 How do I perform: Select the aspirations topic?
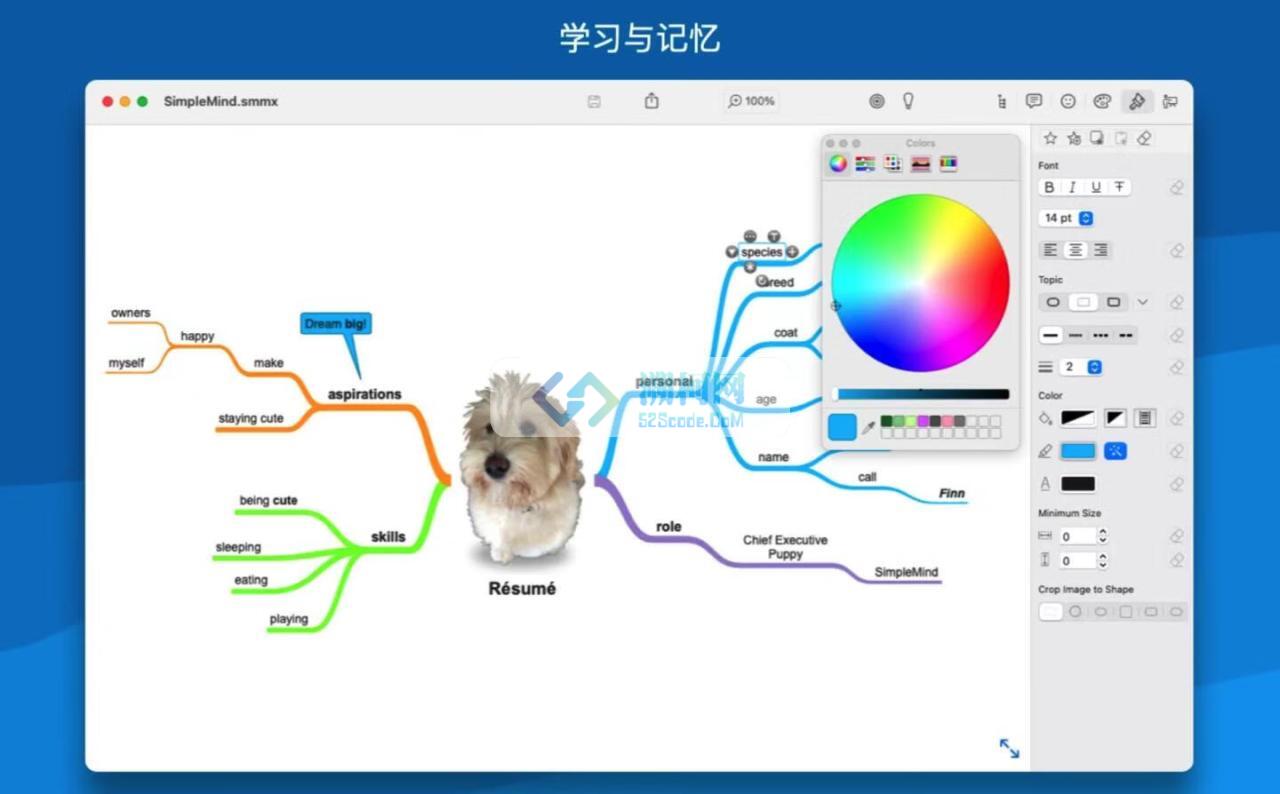(364, 394)
